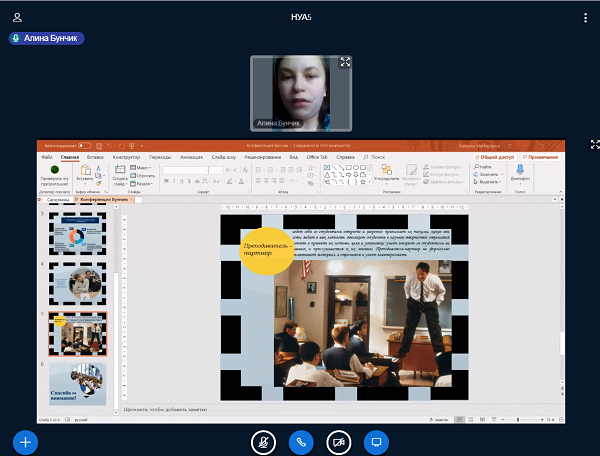Open the Упорядочить arrange dropdown

[386, 173]
